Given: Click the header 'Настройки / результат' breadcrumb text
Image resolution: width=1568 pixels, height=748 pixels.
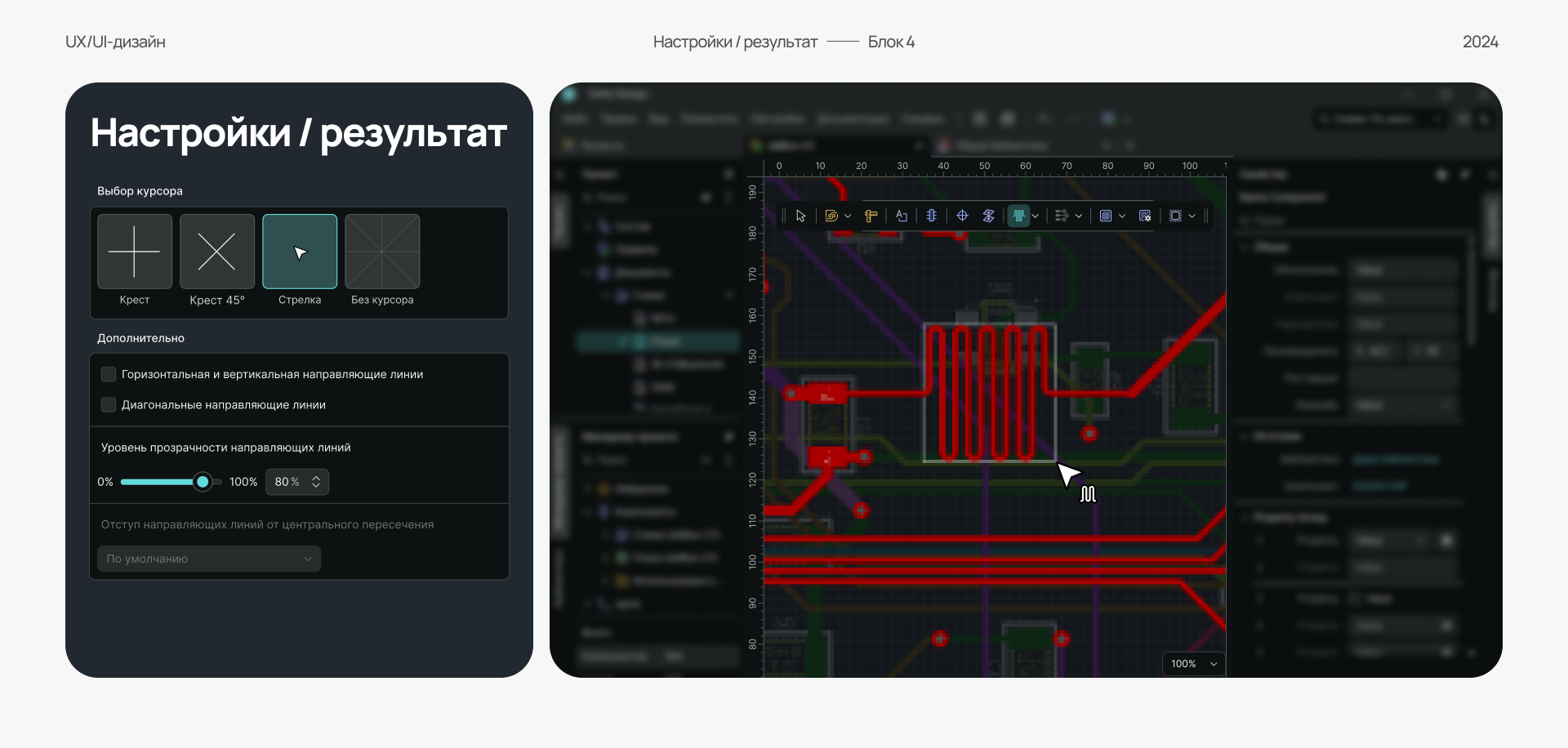Looking at the screenshot, I should point(735,42).
